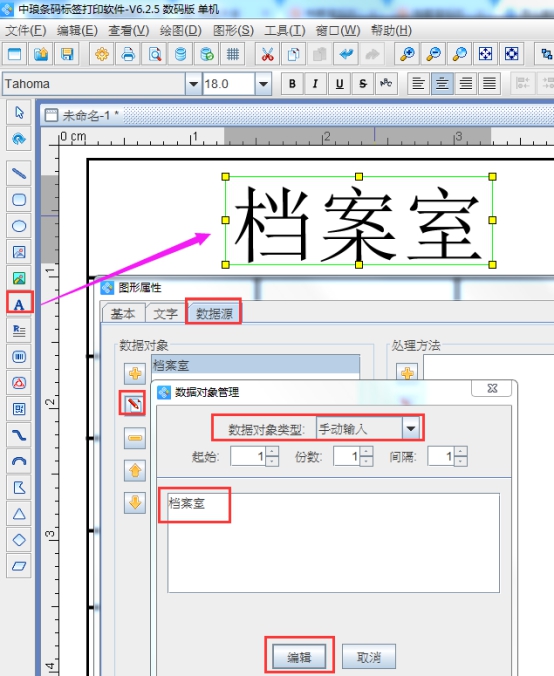Increase the 份数 stepper value
Screen dimensions: 554x676
[x=366, y=452]
